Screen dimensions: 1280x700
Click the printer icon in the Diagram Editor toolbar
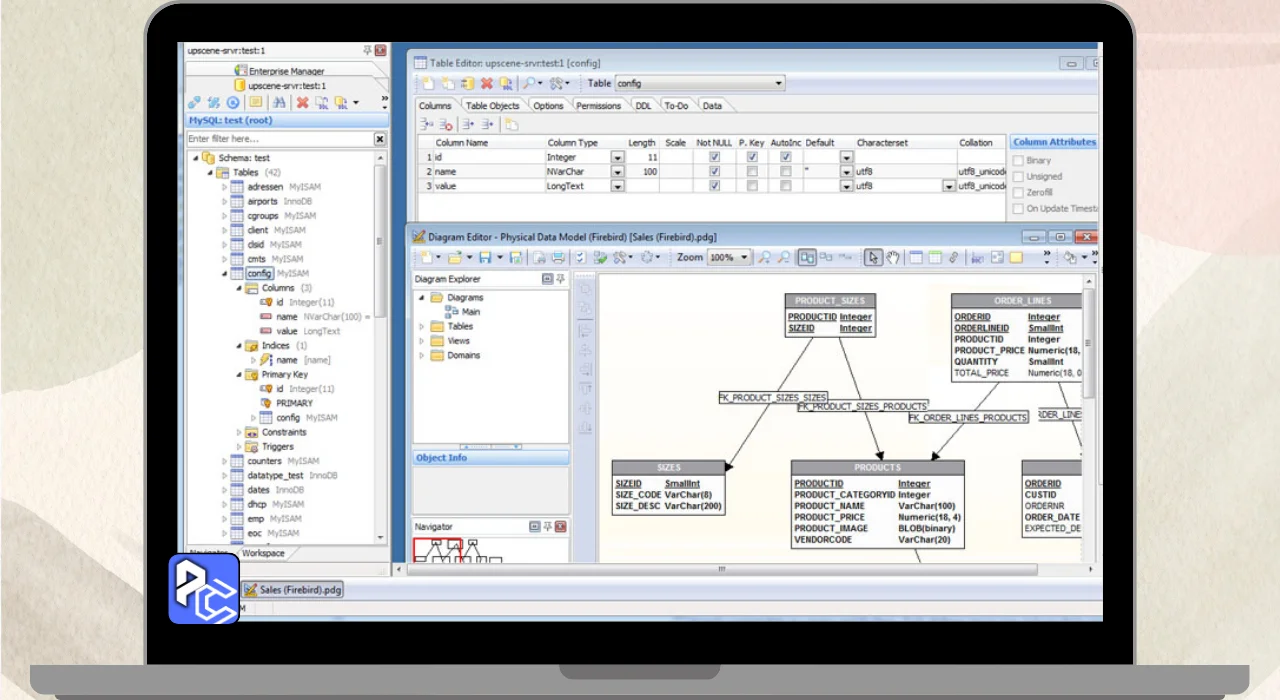pyautogui.click(x=557, y=258)
